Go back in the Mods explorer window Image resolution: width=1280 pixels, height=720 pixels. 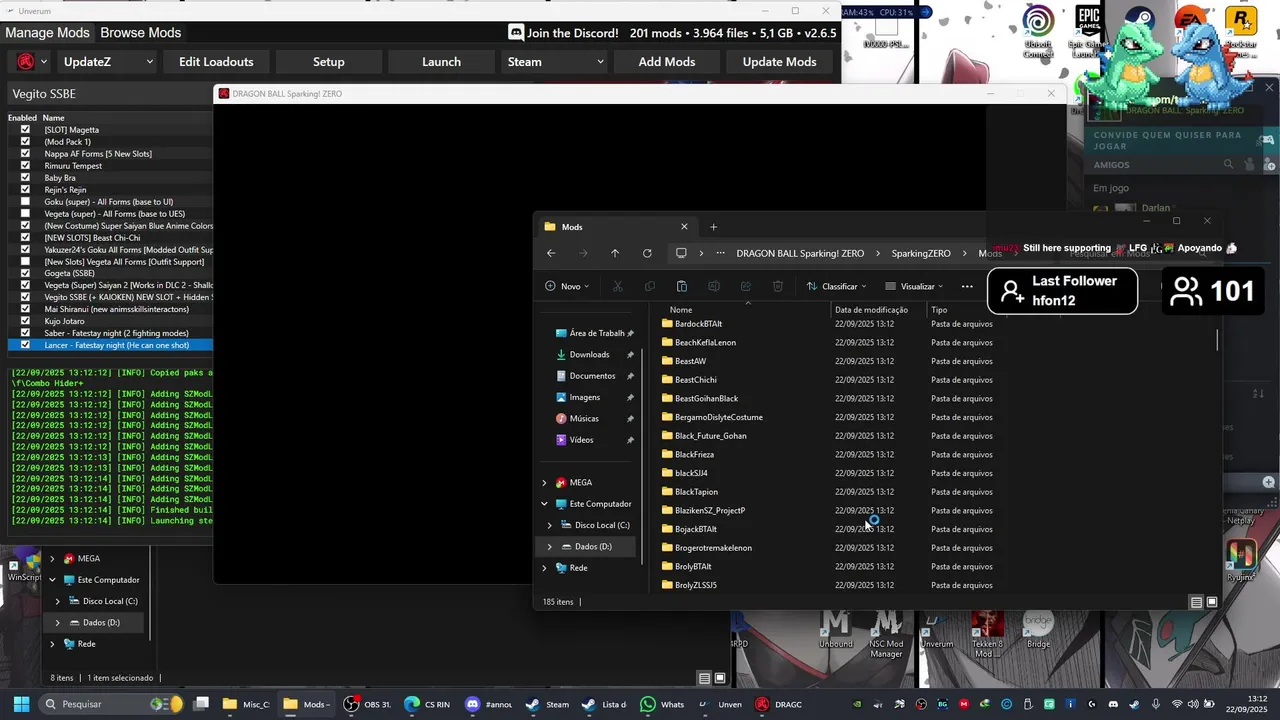point(551,254)
